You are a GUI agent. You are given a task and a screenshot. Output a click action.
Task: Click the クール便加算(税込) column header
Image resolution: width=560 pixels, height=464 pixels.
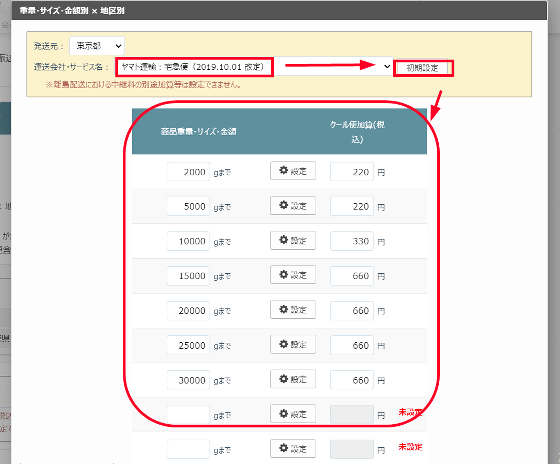click(x=357, y=131)
